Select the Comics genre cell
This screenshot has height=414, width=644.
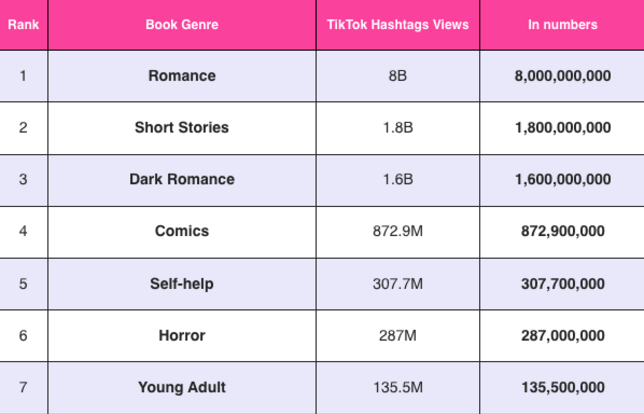[181, 231]
